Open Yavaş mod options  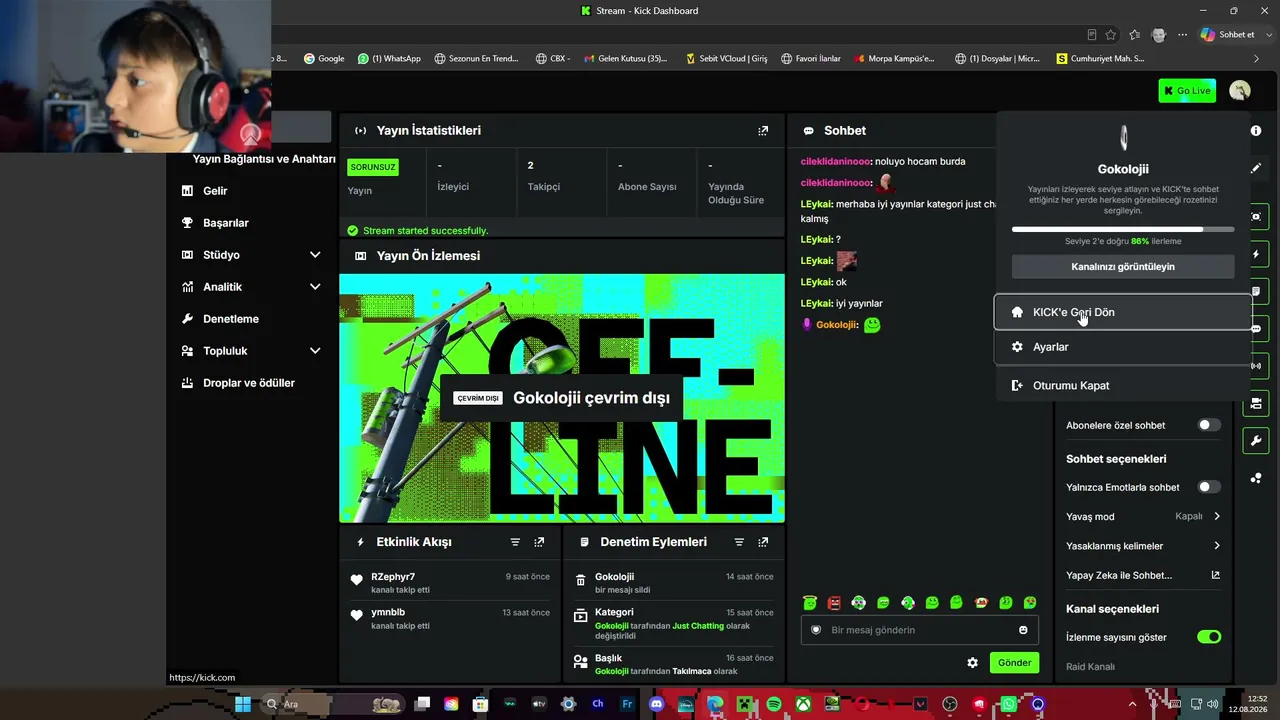point(1143,517)
